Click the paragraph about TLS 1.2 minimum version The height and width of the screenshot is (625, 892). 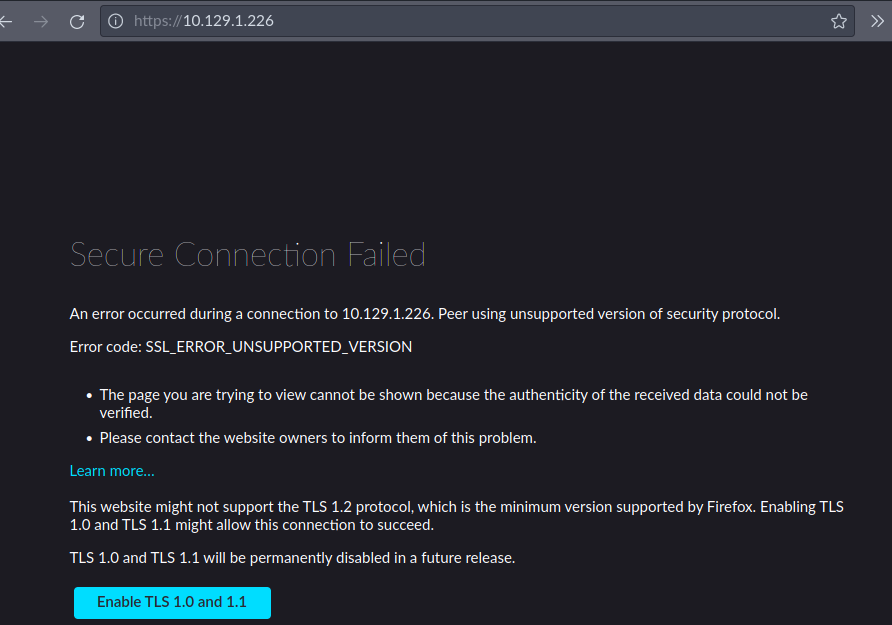click(456, 516)
